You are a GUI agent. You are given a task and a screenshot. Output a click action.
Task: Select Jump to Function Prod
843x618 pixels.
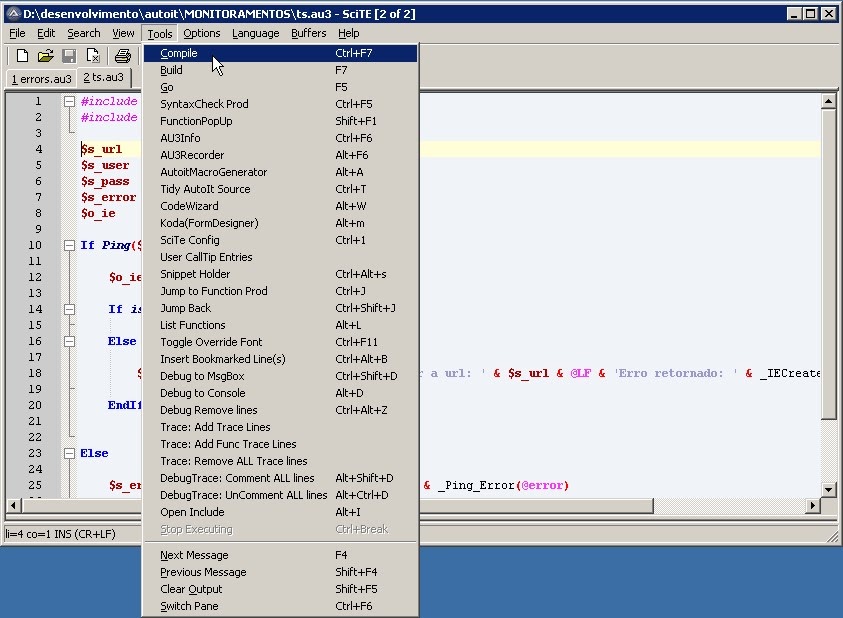point(280,292)
